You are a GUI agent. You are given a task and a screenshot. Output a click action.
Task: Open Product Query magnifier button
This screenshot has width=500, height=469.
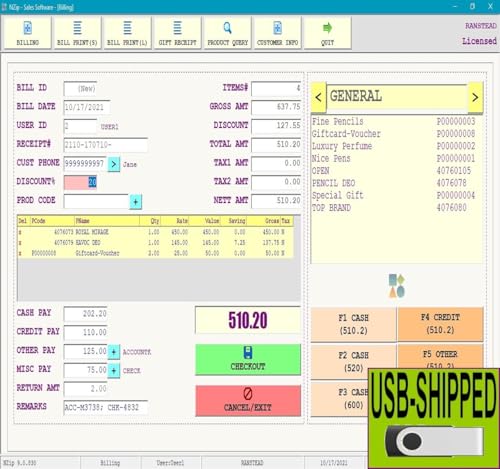tap(228, 33)
